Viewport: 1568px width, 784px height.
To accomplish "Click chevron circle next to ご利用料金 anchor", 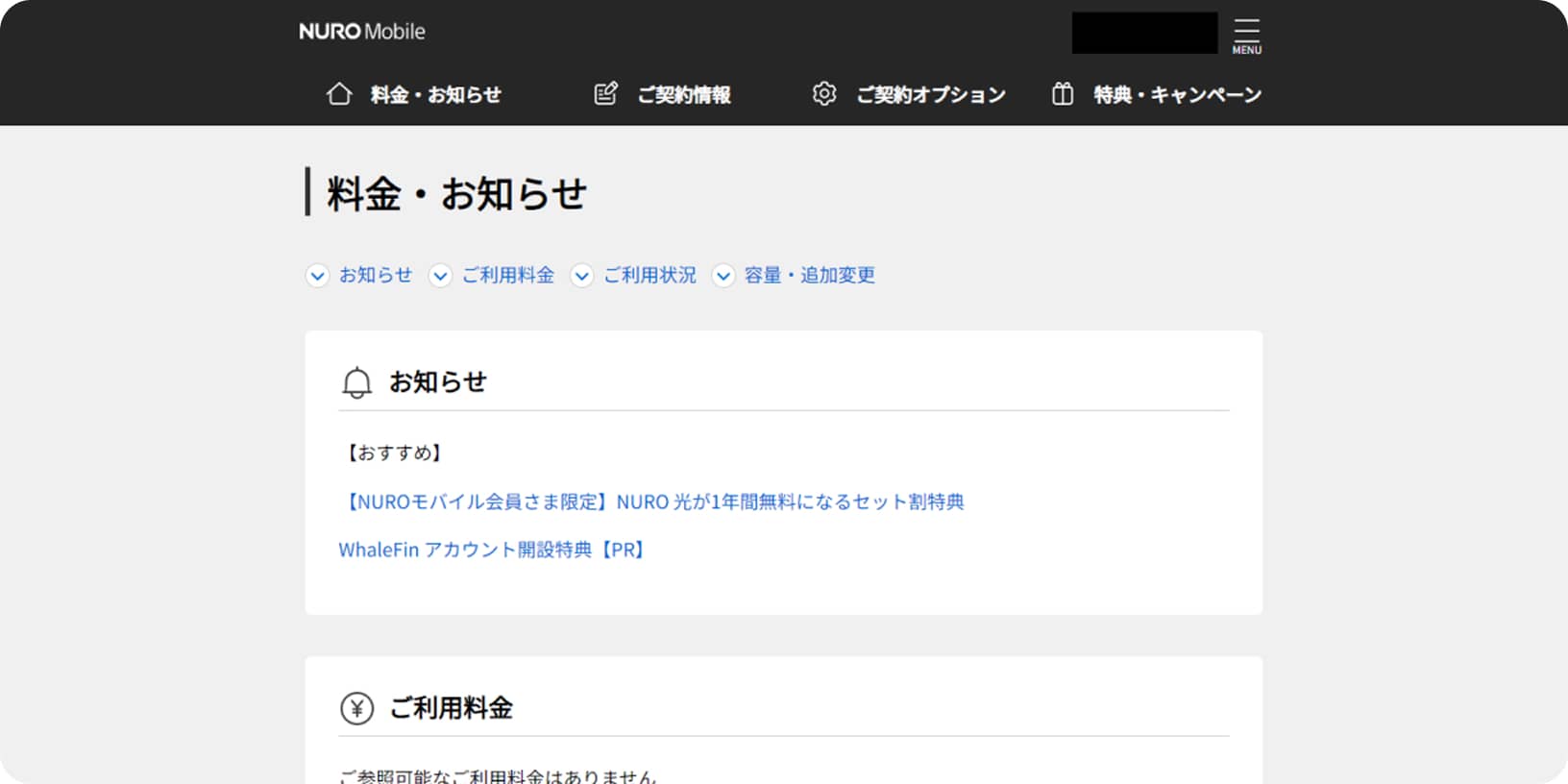I will click(x=440, y=276).
